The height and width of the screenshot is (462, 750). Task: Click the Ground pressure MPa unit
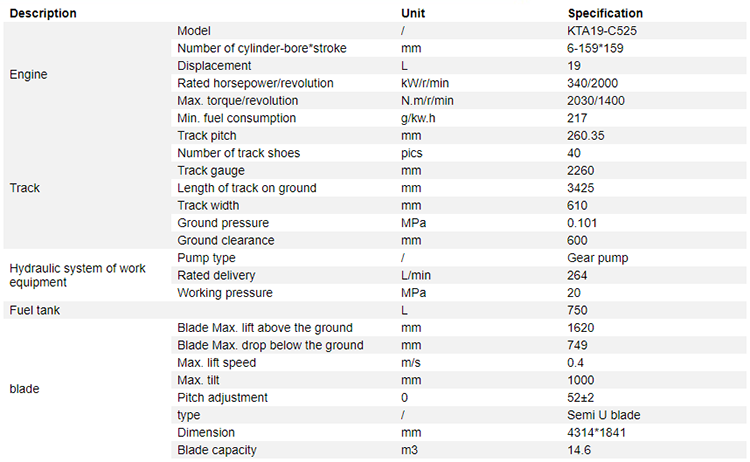(413, 222)
